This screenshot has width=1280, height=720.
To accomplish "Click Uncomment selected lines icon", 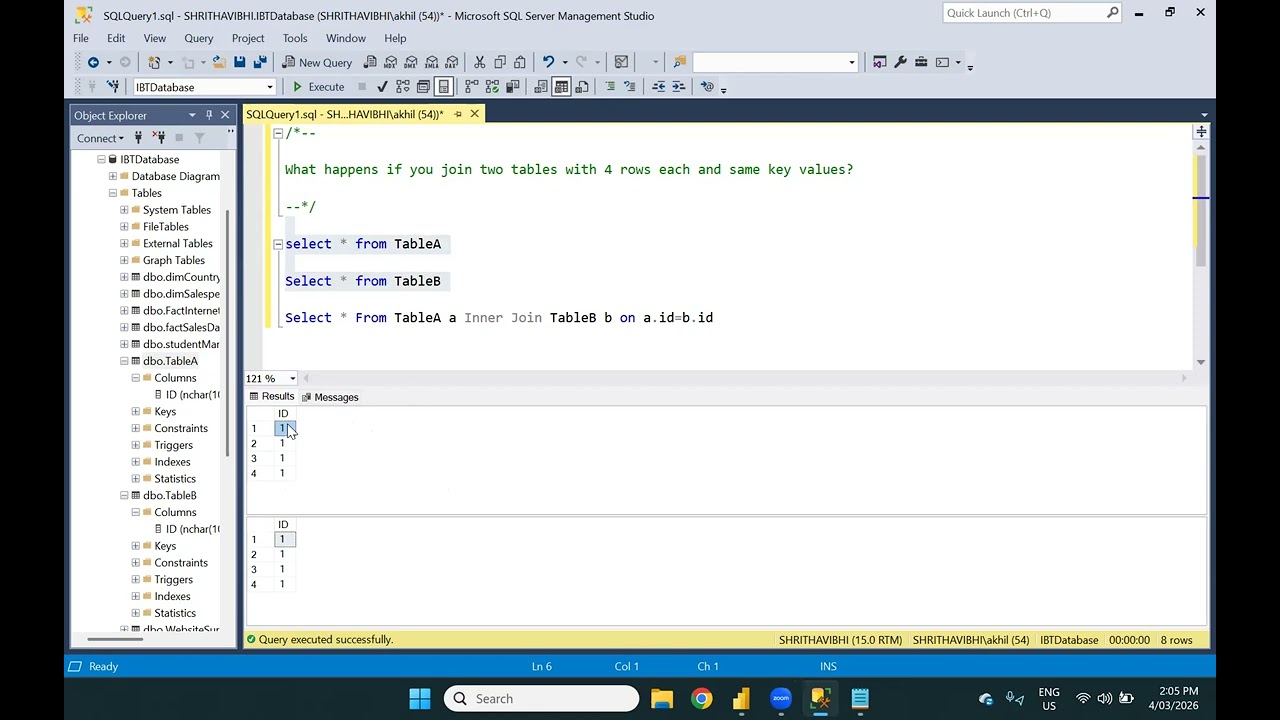I will (630, 87).
